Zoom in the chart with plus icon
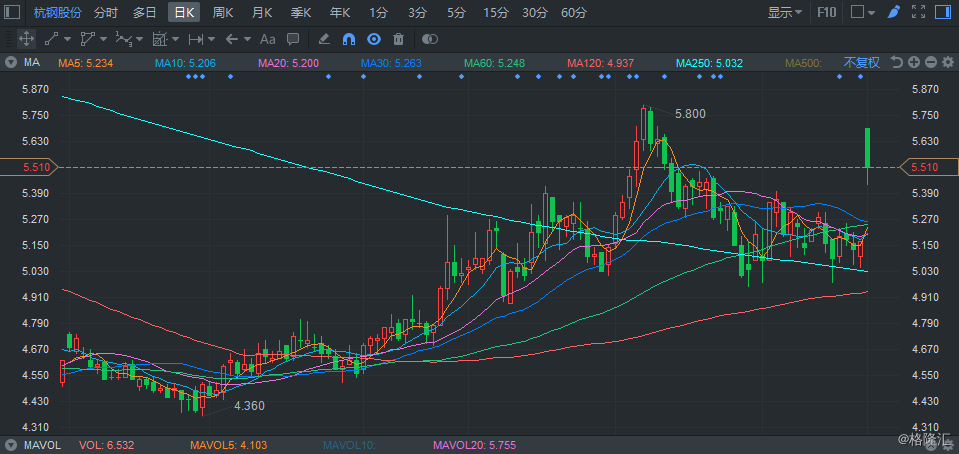 [913, 63]
